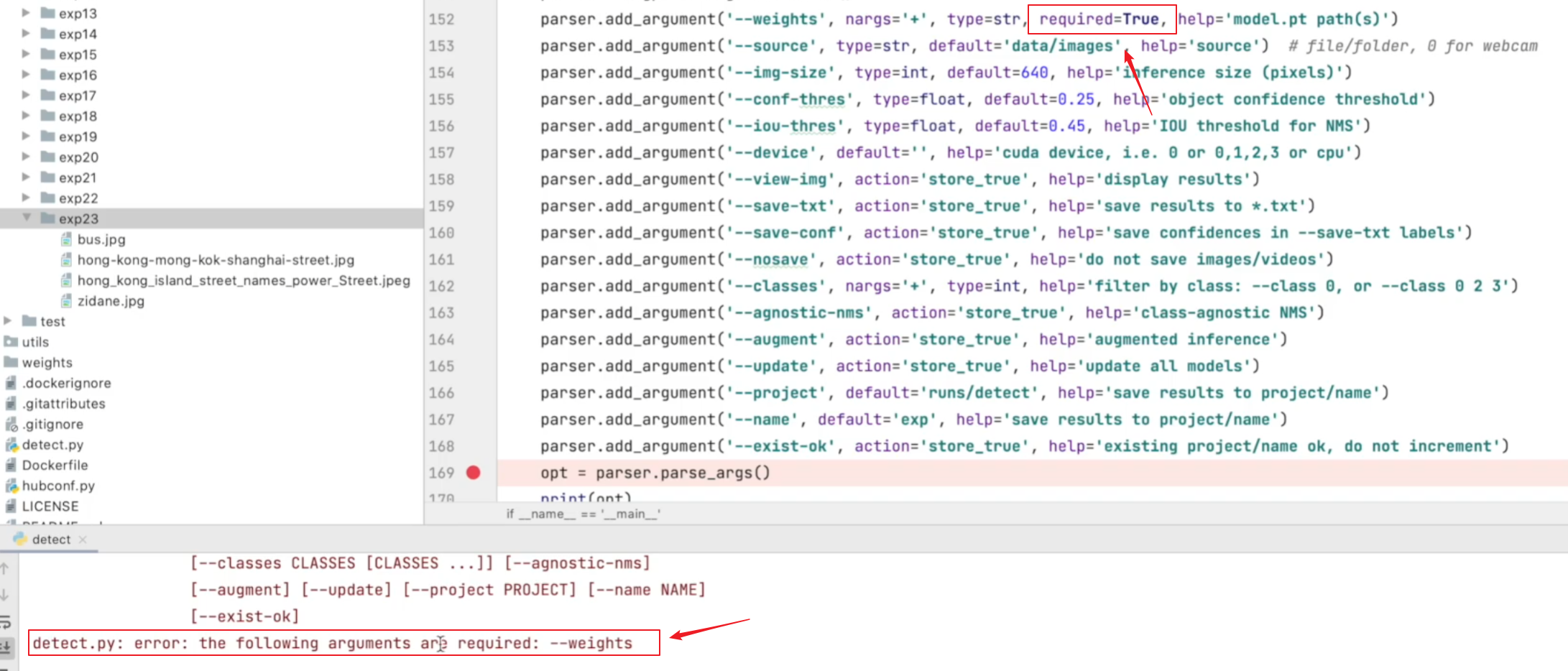Toggle the breakpoint on line 169
This screenshot has width=1568, height=671.
[473, 473]
